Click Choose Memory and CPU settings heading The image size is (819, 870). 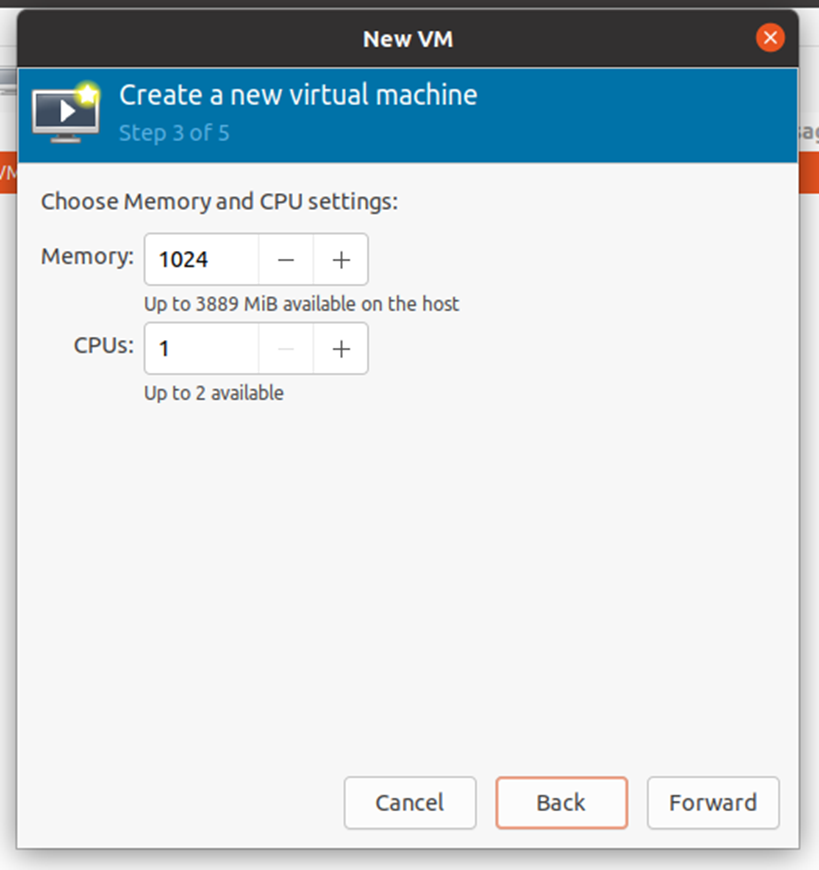coord(219,201)
